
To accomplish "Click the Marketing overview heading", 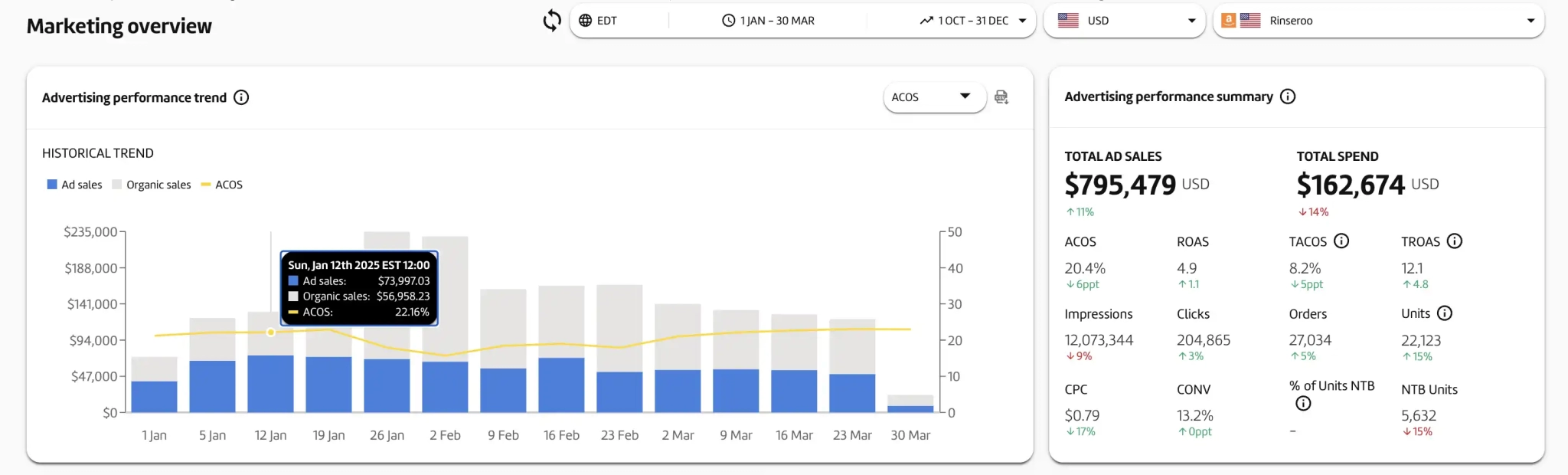I will pyautogui.click(x=119, y=26).
